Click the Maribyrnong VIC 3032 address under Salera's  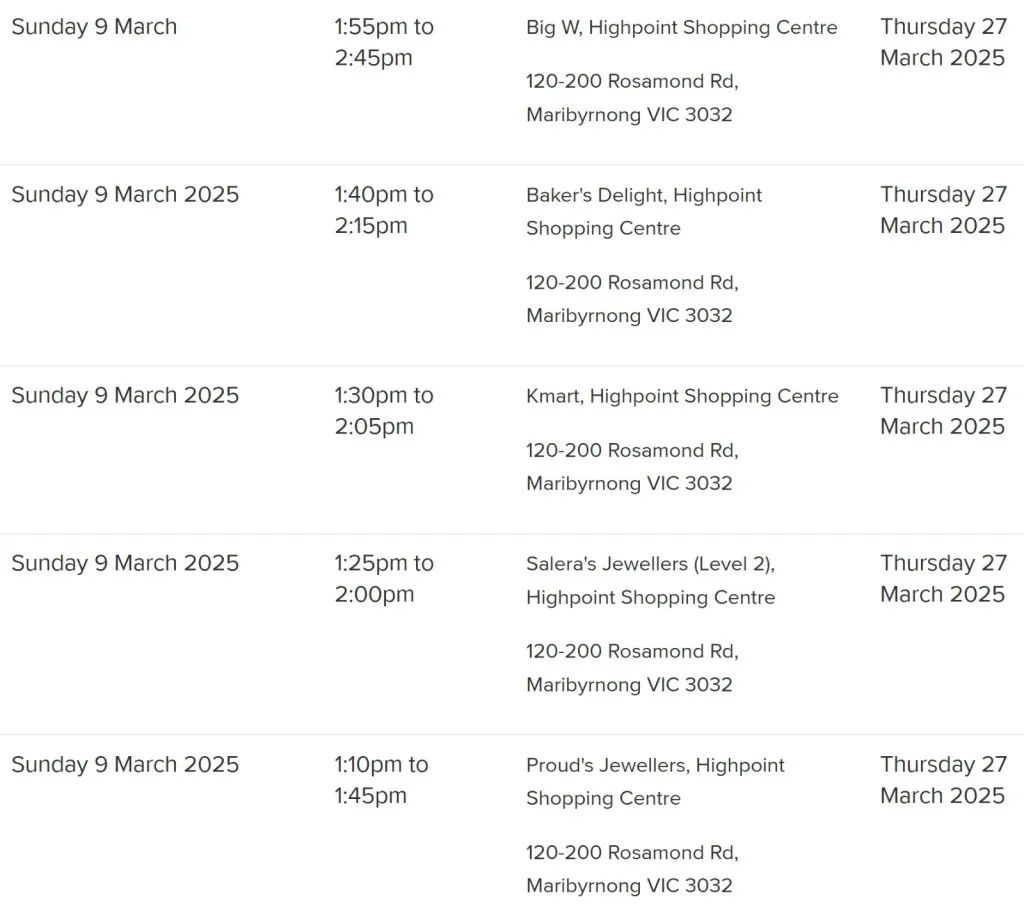tap(629, 685)
